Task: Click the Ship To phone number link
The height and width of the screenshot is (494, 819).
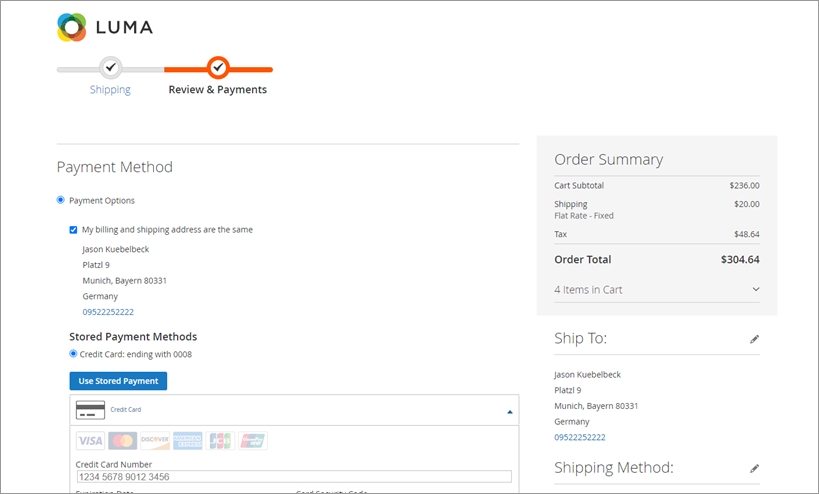Action: pyautogui.click(x=580, y=437)
